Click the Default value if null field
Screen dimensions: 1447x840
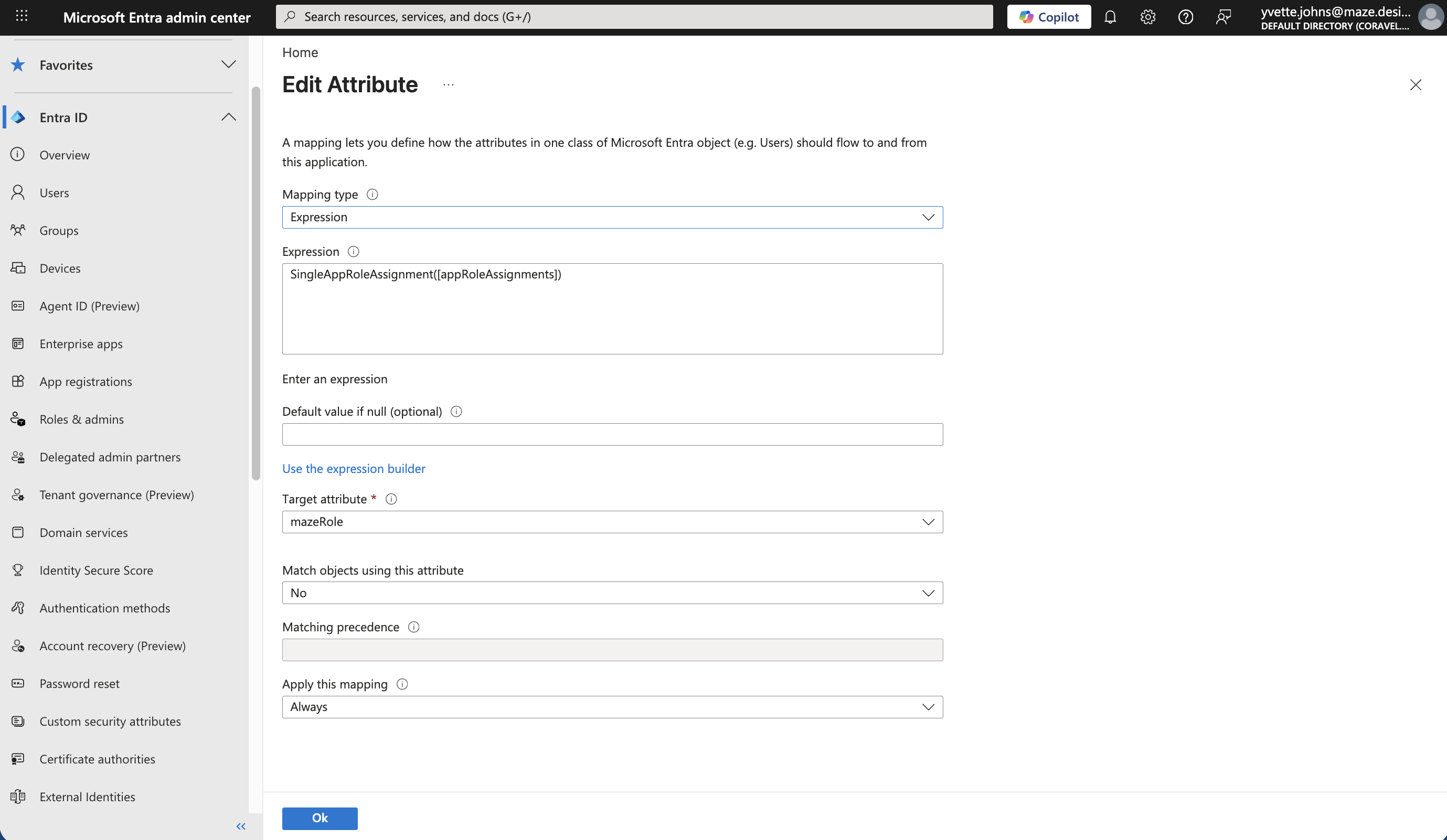pos(612,434)
